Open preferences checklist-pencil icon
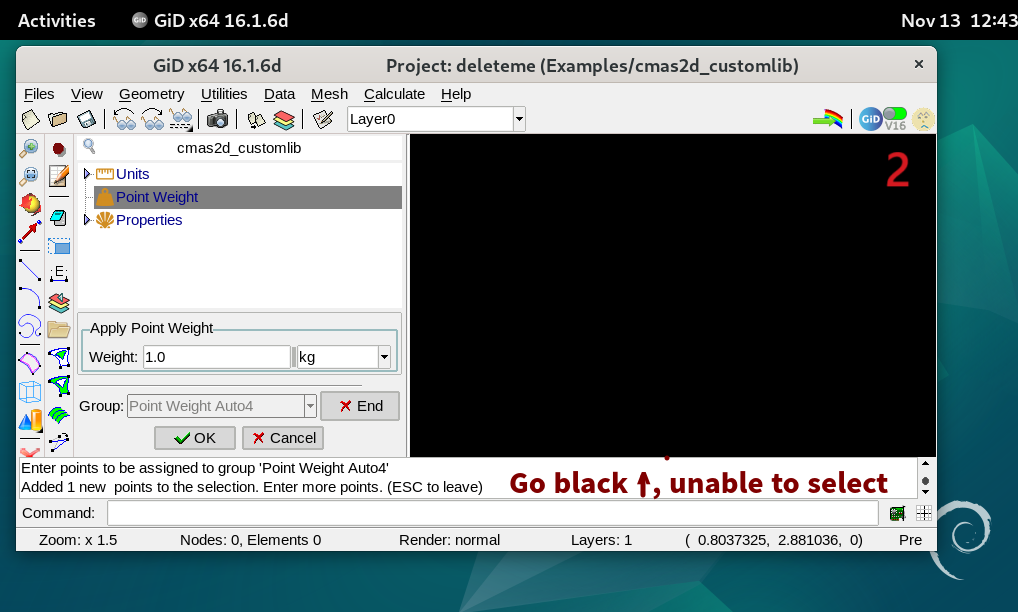Image resolution: width=1018 pixels, height=612 pixels. tap(323, 119)
